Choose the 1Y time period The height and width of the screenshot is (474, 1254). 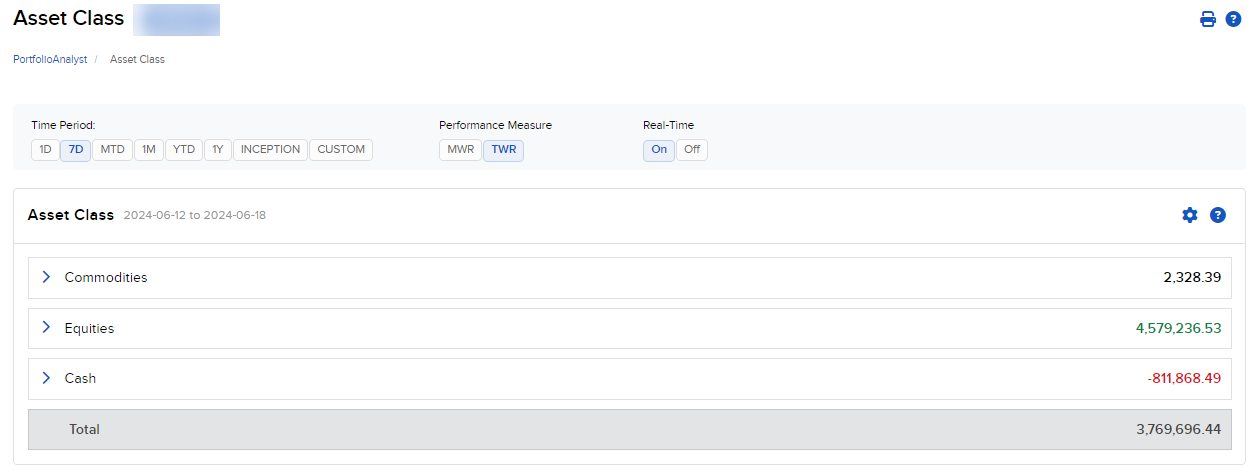pos(217,150)
